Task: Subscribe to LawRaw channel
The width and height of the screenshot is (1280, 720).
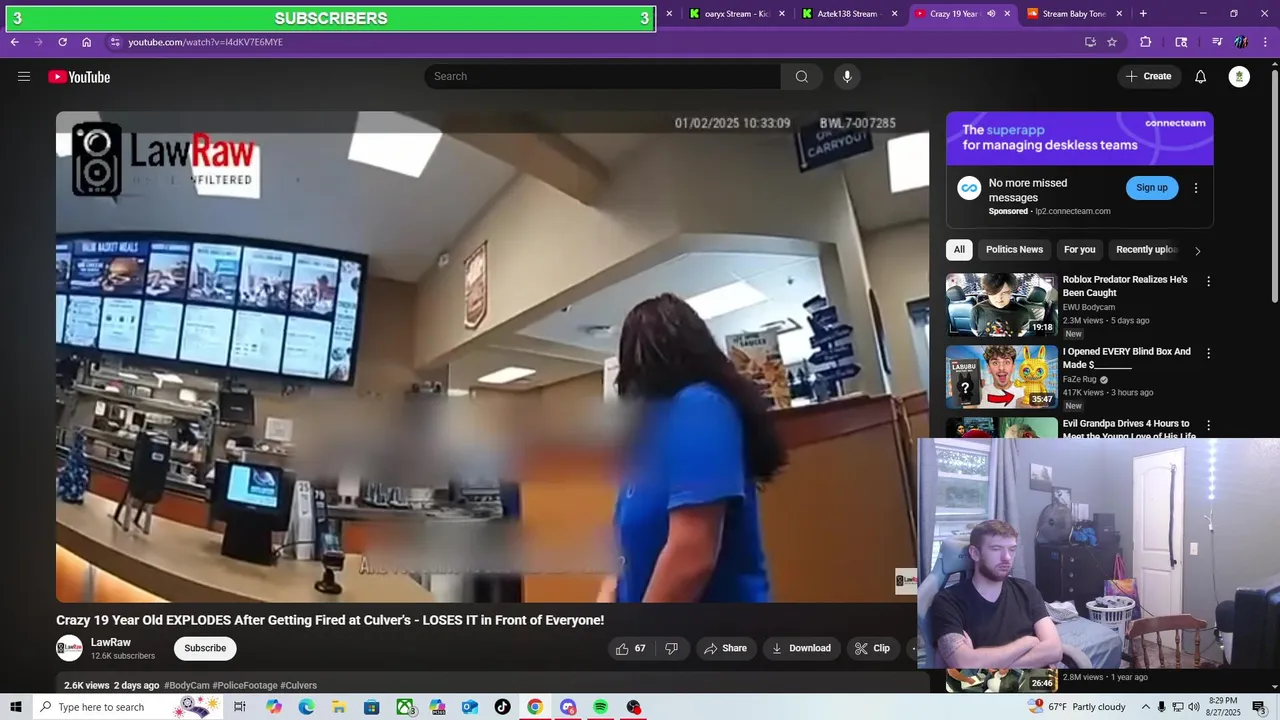Action: coord(205,648)
